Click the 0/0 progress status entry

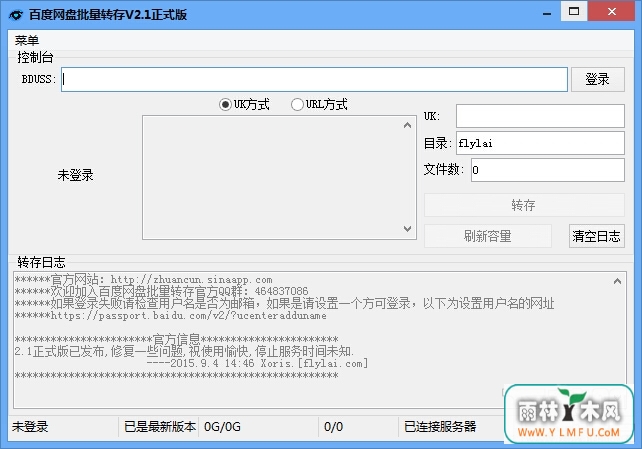[333, 427]
